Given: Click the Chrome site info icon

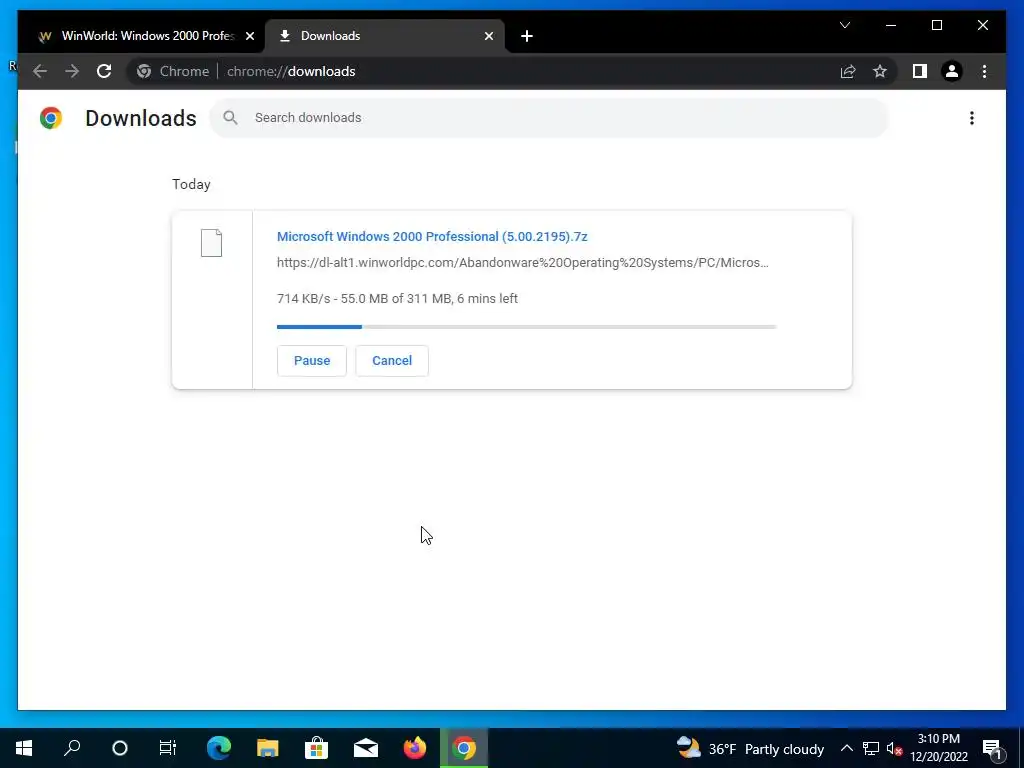Looking at the screenshot, I should click(144, 71).
